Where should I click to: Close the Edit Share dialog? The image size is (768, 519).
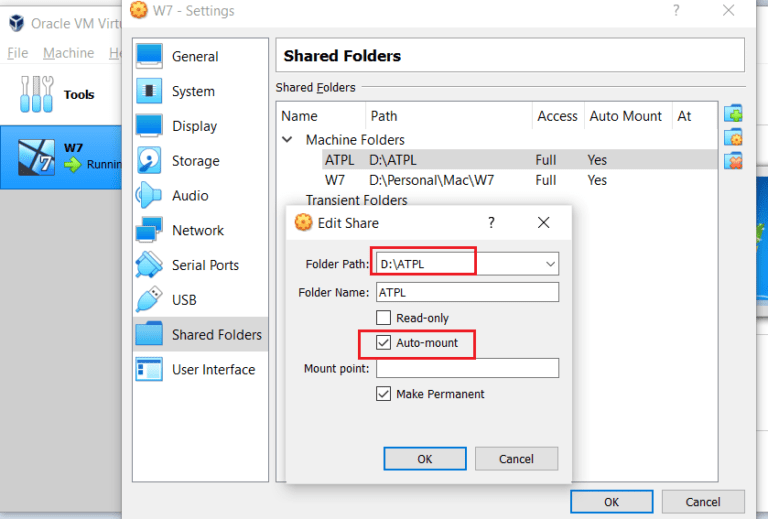[543, 223]
